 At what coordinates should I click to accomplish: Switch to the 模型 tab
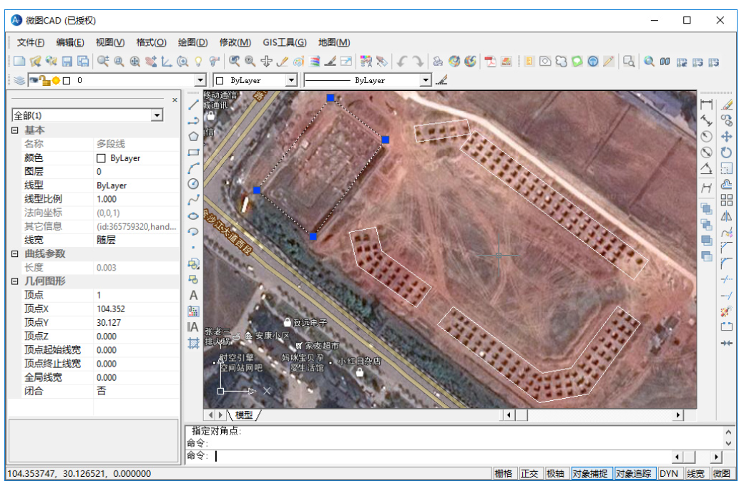tap(243, 414)
